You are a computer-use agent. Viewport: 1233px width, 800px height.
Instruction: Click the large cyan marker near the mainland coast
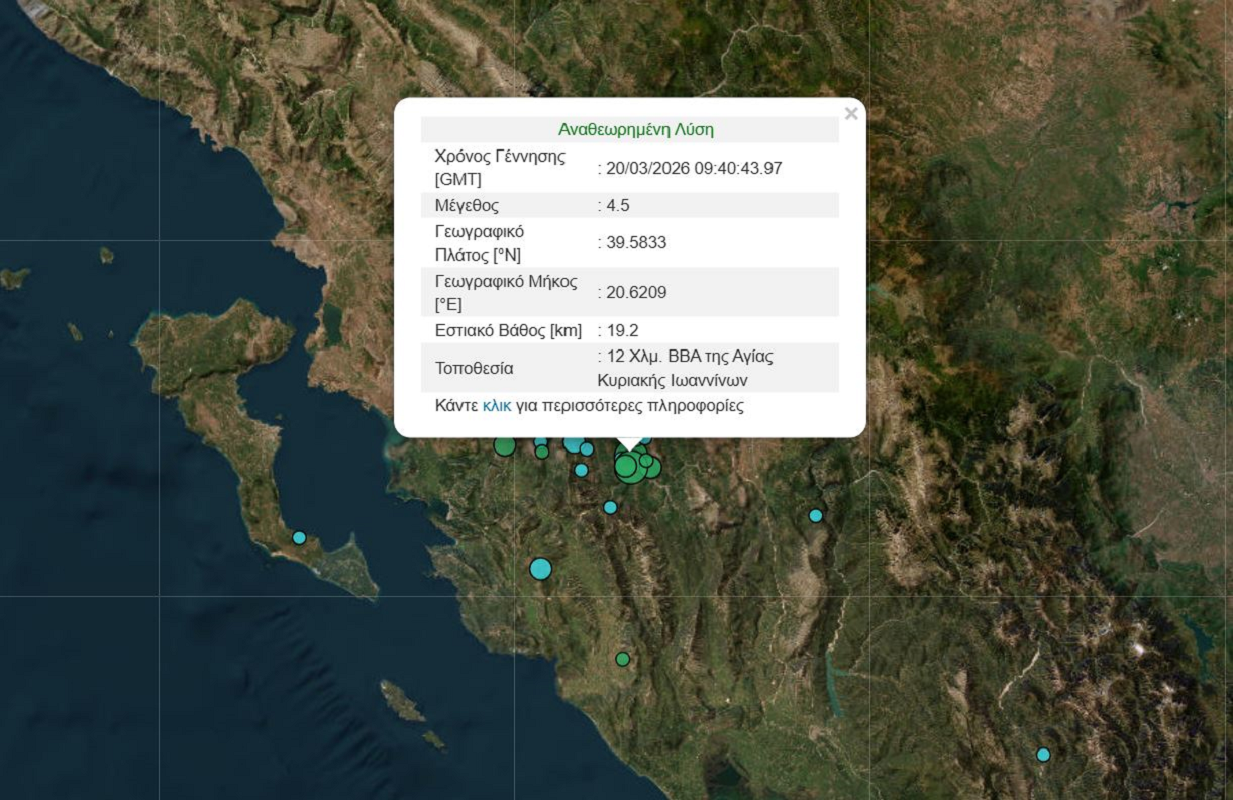point(540,569)
